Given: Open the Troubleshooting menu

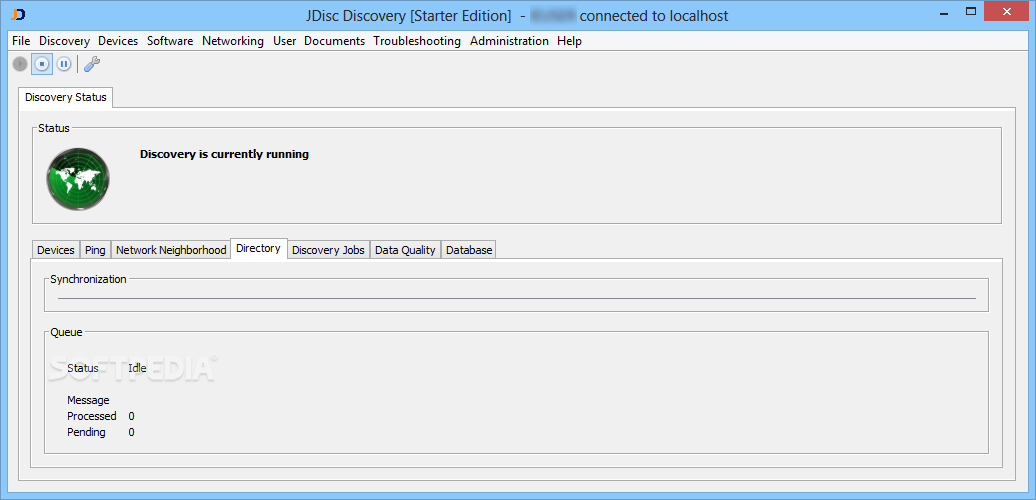Looking at the screenshot, I should click(x=417, y=41).
